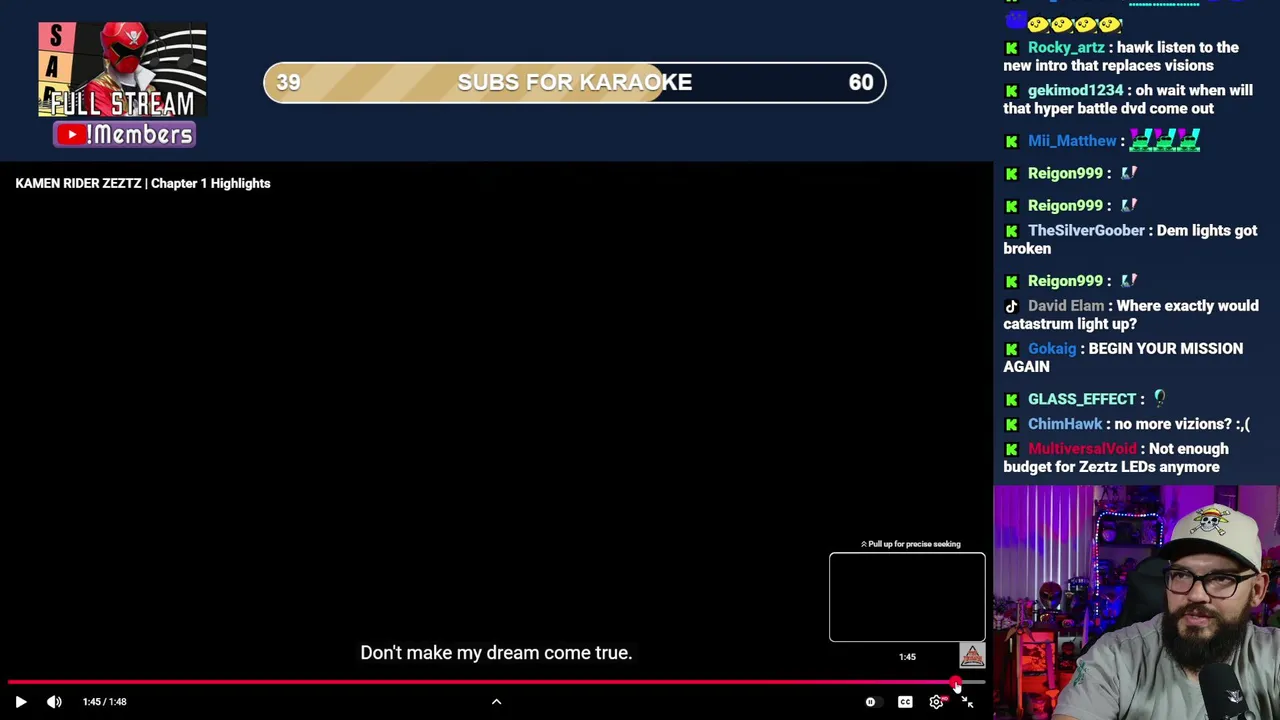Screen dimensions: 1280x720
Task: Click the 1:45 seek preview timestamp
Action: [907, 657]
